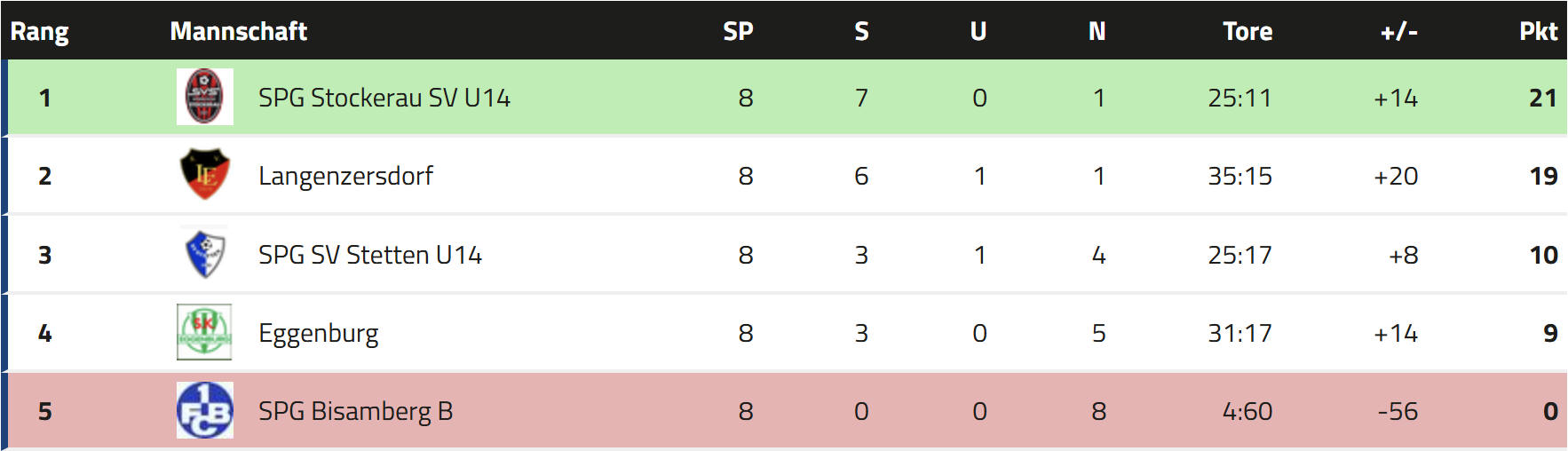Click the Rang column header
The image size is (1568, 451).
coord(39,31)
